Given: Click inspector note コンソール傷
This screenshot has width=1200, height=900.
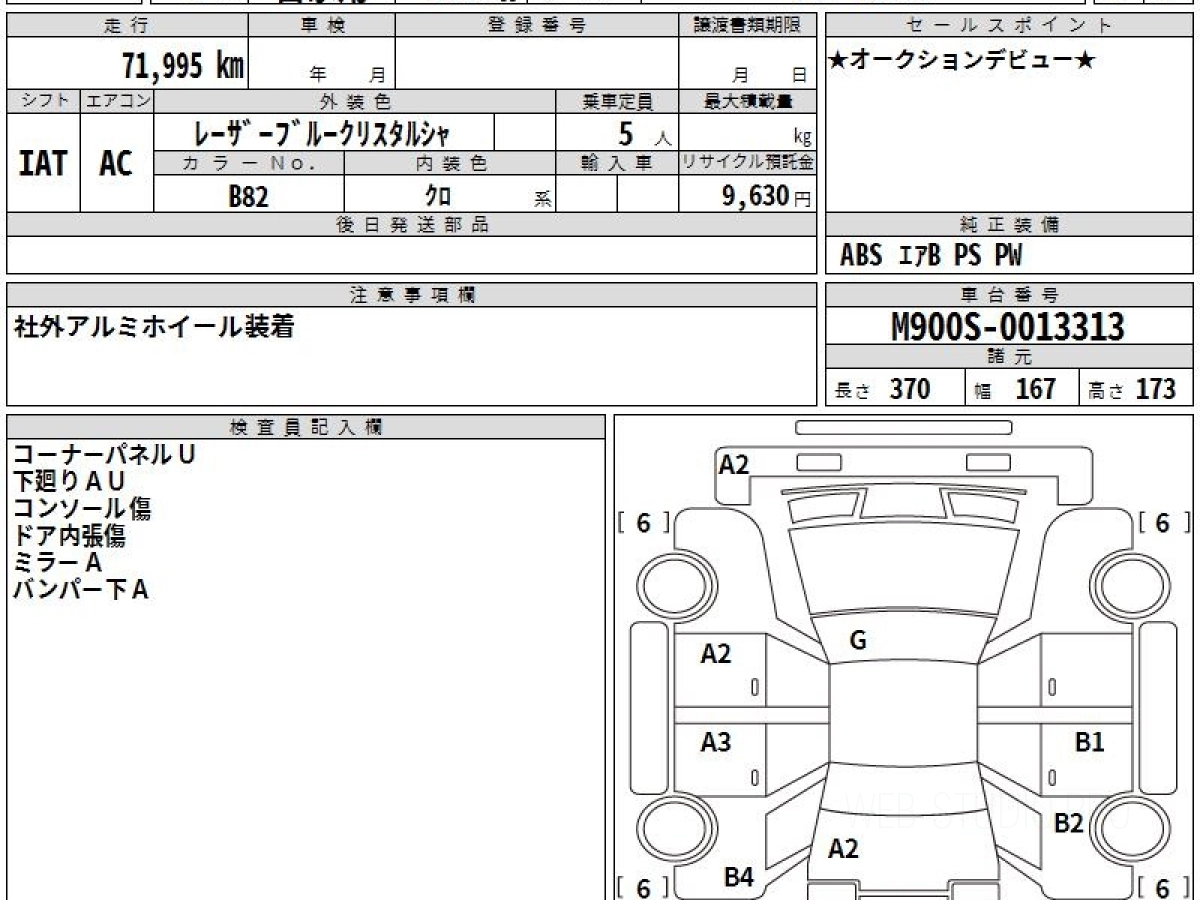Looking at the screenshot, I should click(x=82, y=508).
